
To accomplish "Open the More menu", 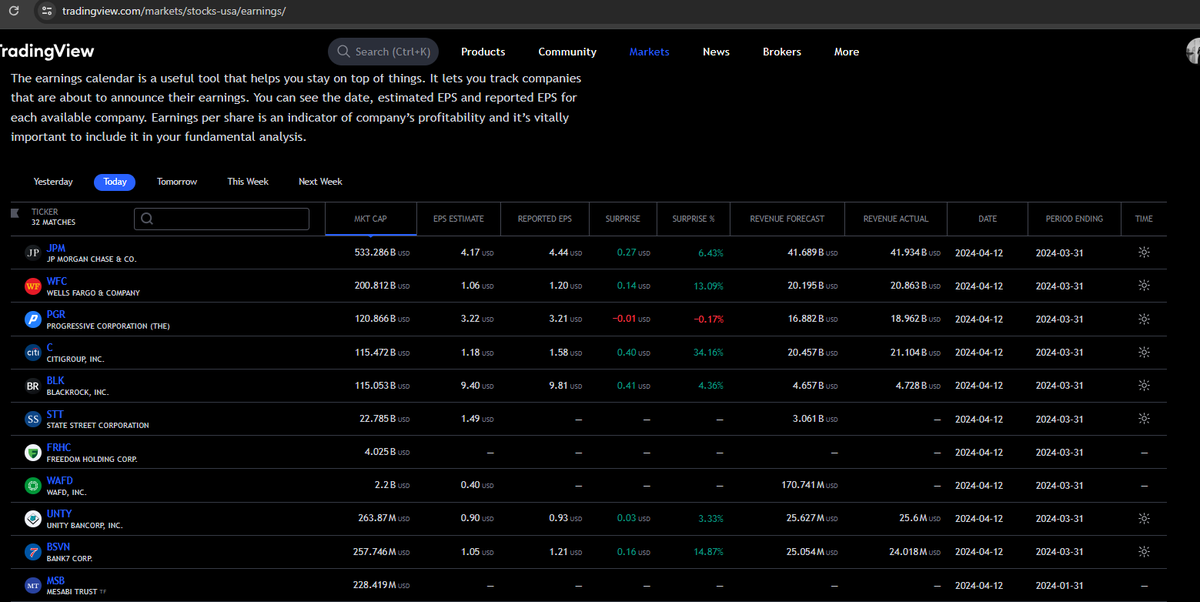I will click(847, 52).
